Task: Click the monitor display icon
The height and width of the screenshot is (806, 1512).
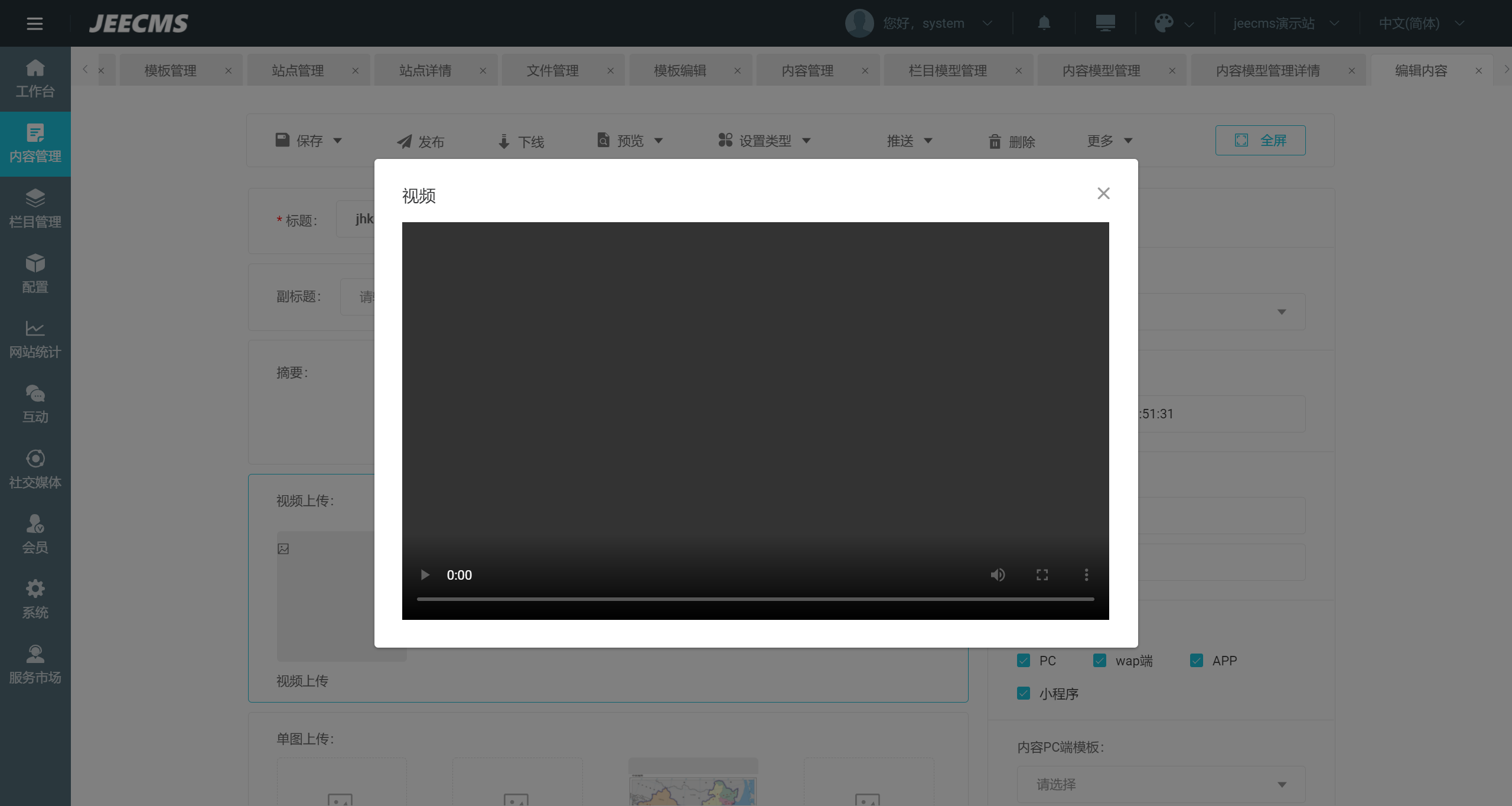Action: [1105, 24]
